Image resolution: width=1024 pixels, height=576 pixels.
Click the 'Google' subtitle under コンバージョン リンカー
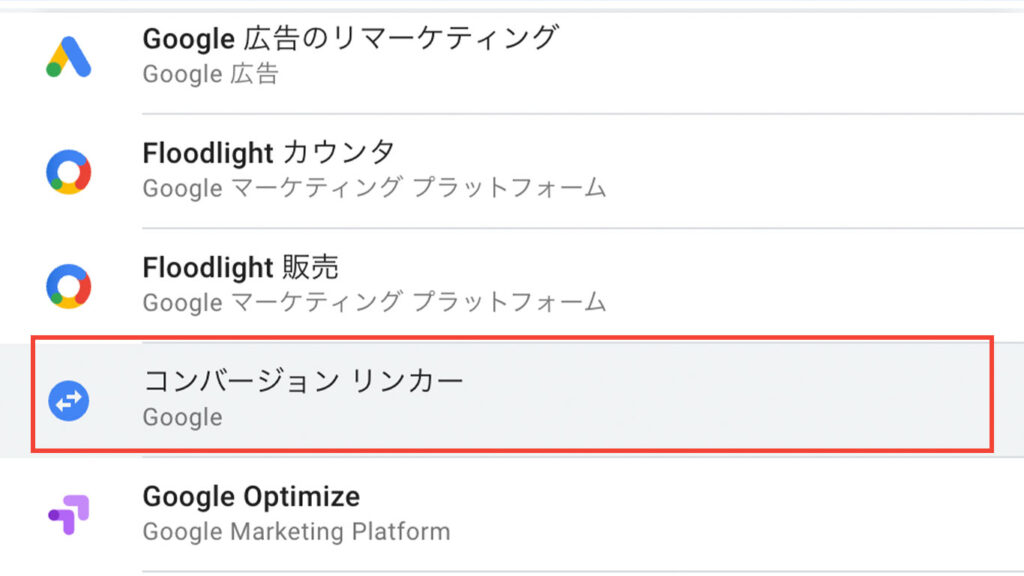coord(183,417)
